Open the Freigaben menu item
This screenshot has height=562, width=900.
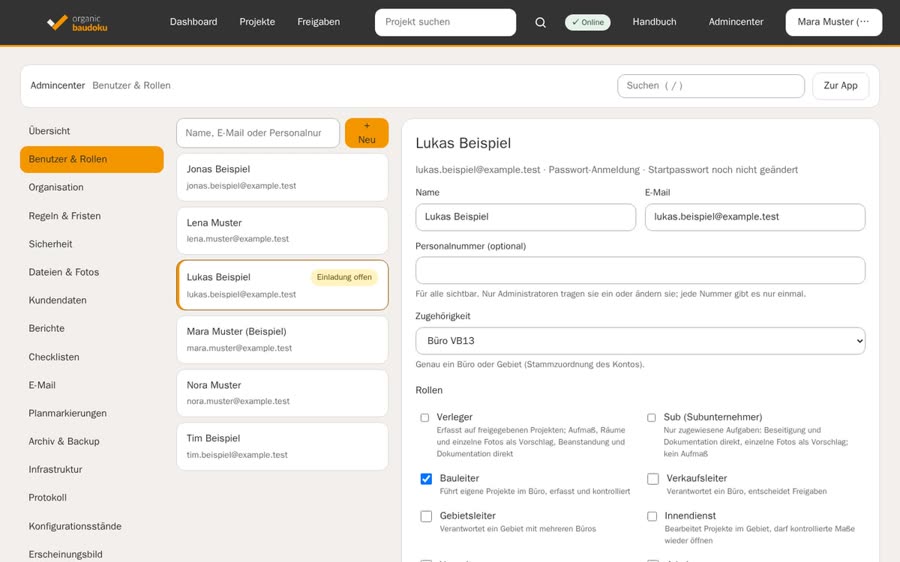319,22
